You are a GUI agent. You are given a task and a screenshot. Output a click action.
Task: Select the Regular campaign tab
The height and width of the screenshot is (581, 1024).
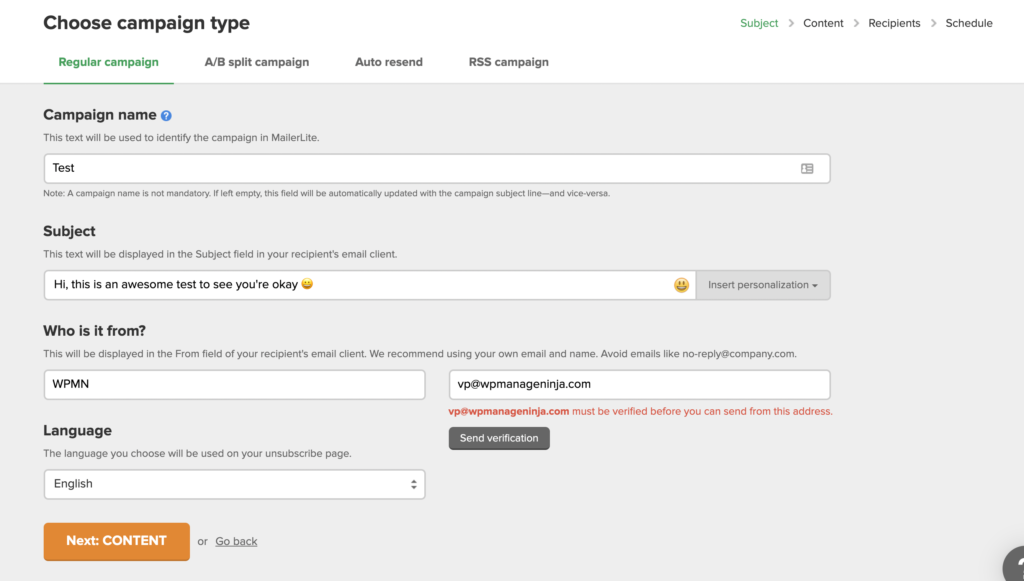tap(108, 61)
